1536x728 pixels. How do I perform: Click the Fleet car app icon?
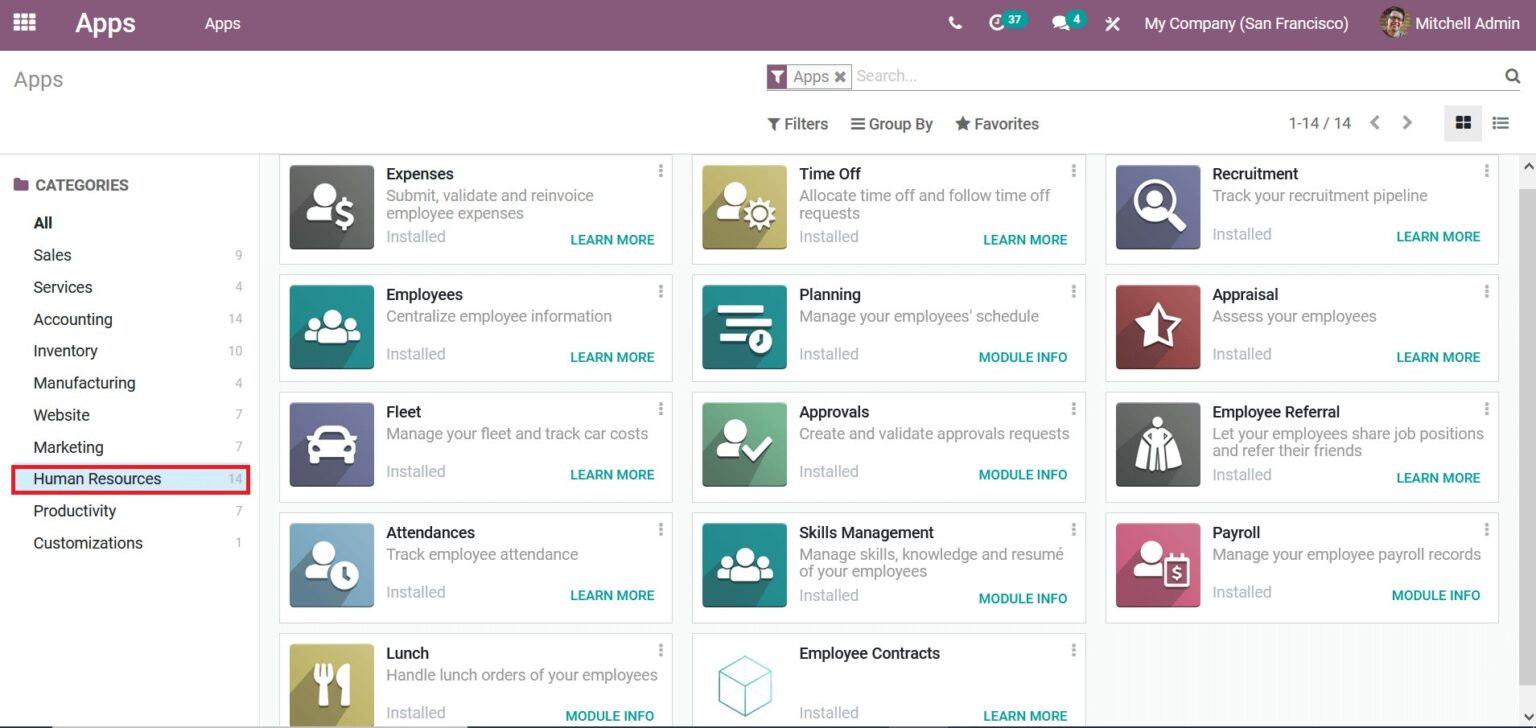point(332,445)
